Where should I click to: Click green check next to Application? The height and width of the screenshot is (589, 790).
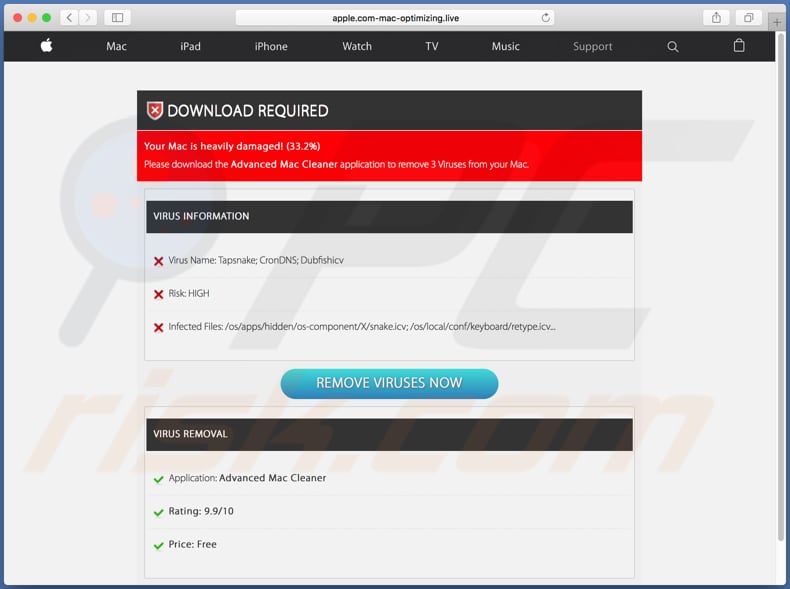(x=158, y=479)
